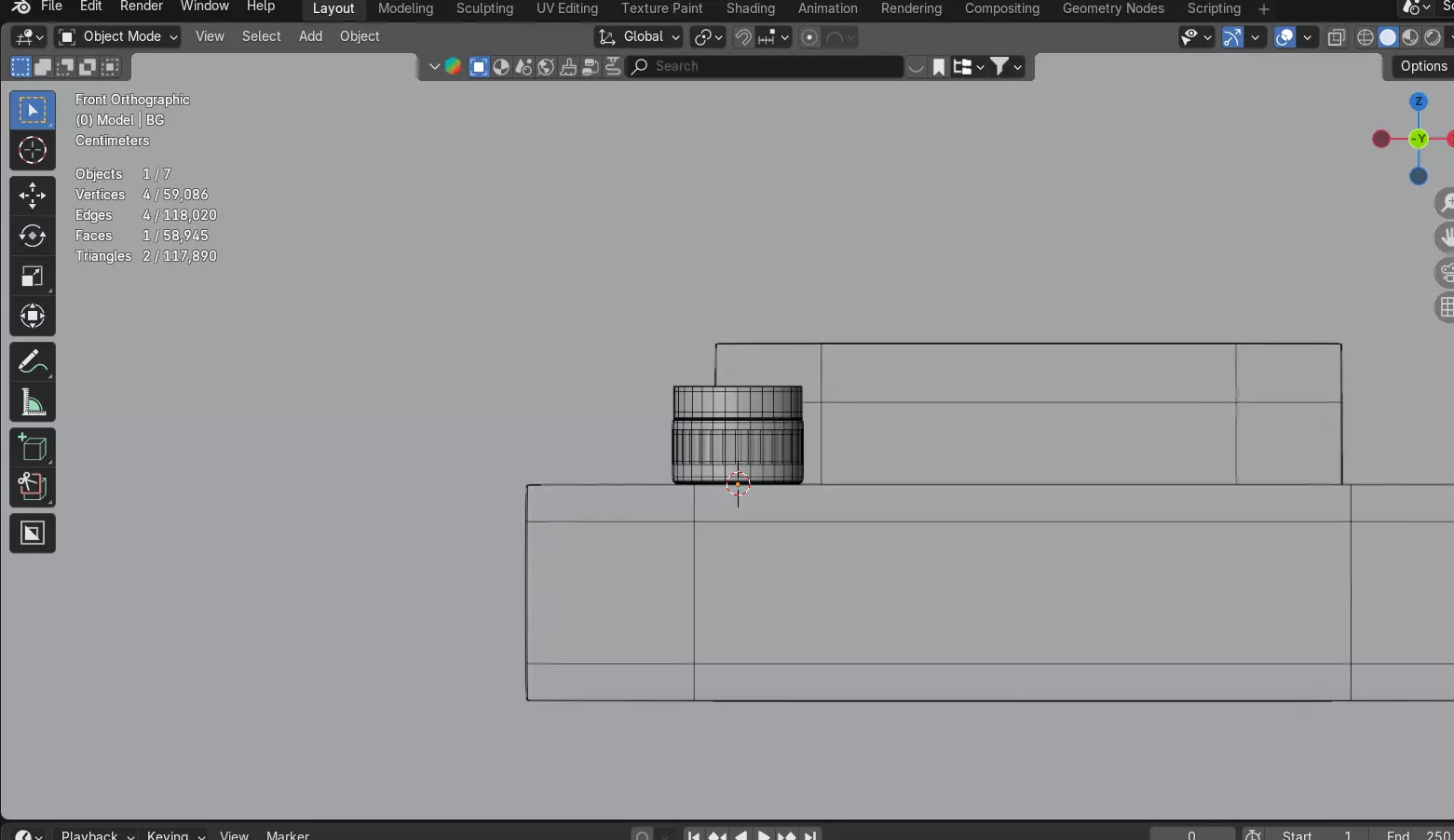Image resolution: width=1454 pixels, height=840 pixels.
Task: Switch perspective/orthographic with the grid button
Action: [1445, 307]
